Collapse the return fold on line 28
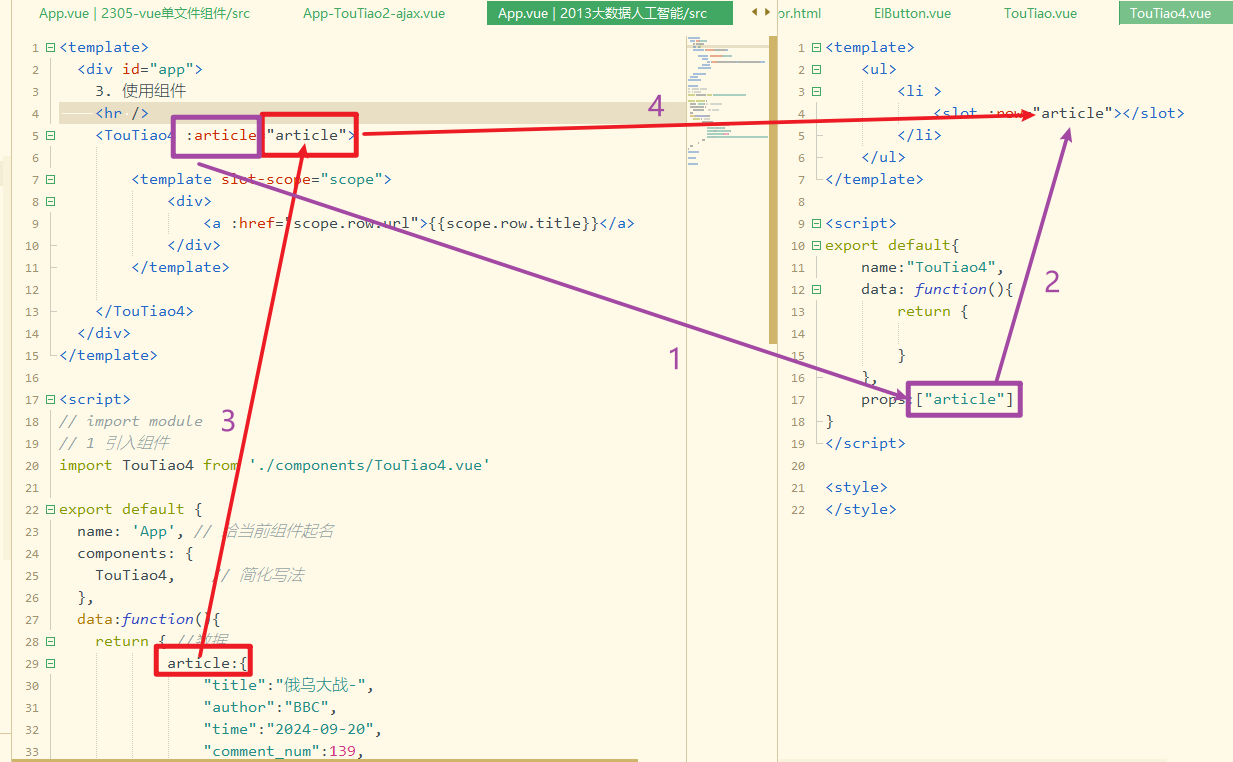The image size is (1233, 762). click(50, 642)
